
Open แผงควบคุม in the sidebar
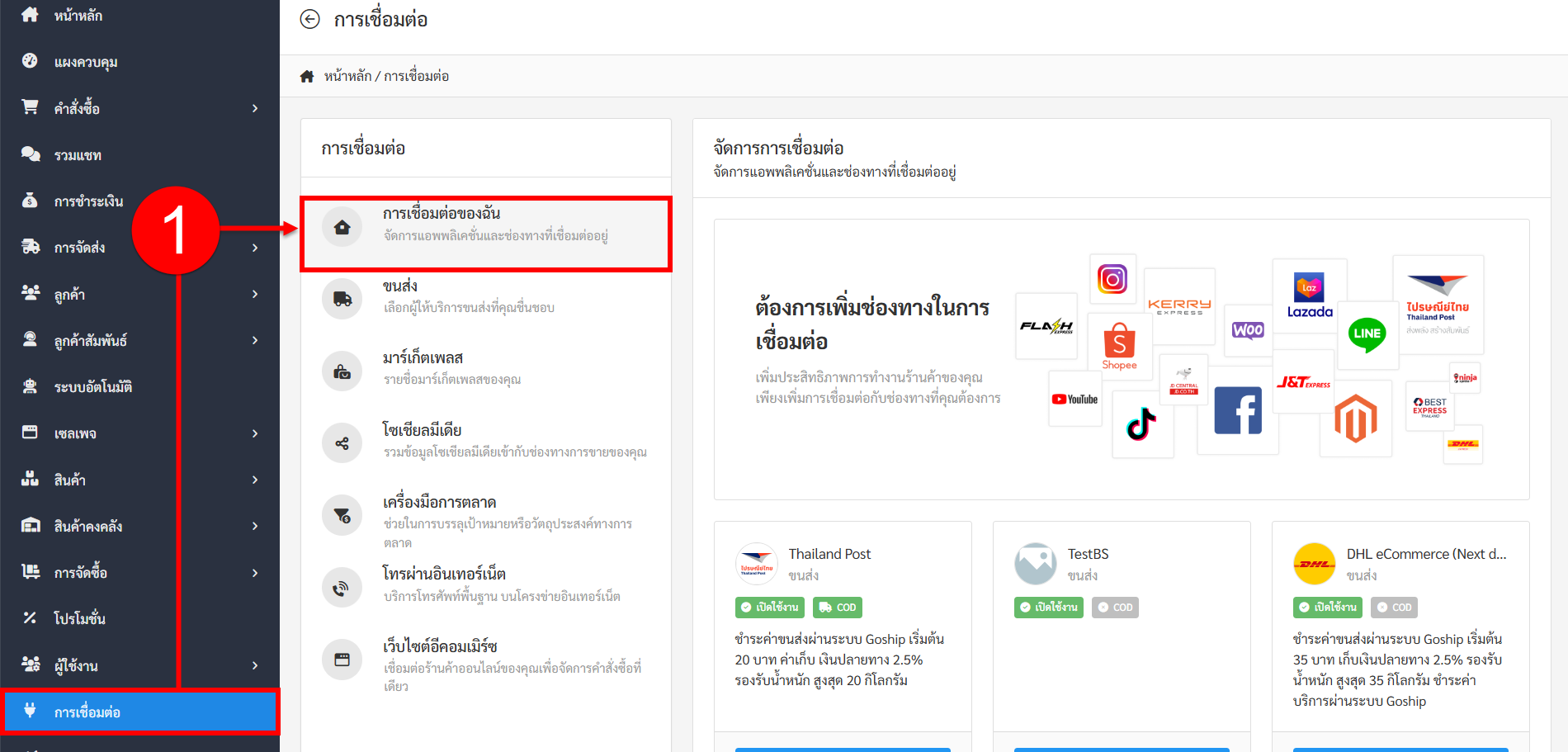pos(86,62)
